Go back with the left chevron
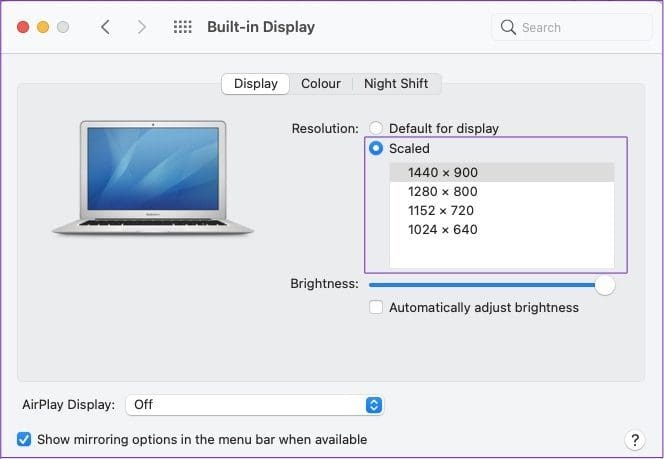664x459 pixels. click(x=105, y=27)
